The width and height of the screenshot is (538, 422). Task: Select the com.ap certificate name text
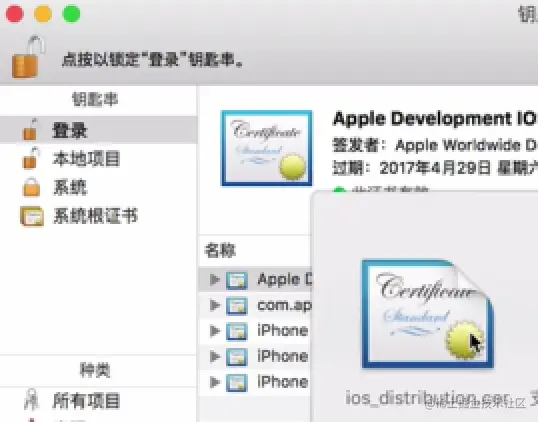284,305
